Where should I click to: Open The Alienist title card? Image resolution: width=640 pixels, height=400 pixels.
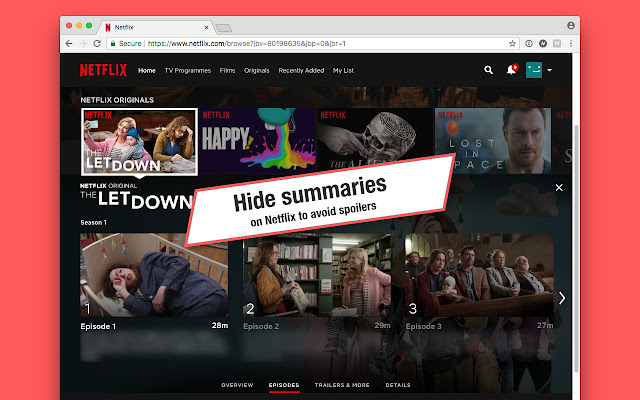[x=375, y=140]
